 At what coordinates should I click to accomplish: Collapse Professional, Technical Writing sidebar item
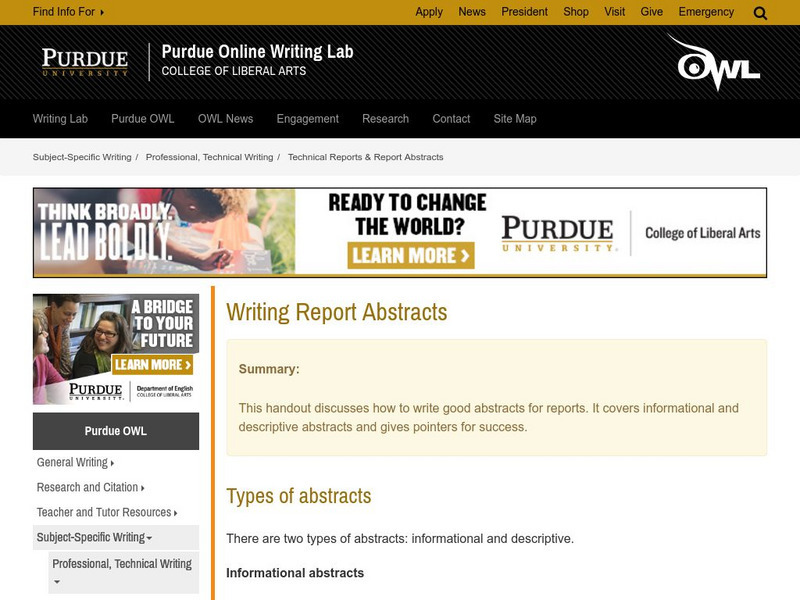122,571
